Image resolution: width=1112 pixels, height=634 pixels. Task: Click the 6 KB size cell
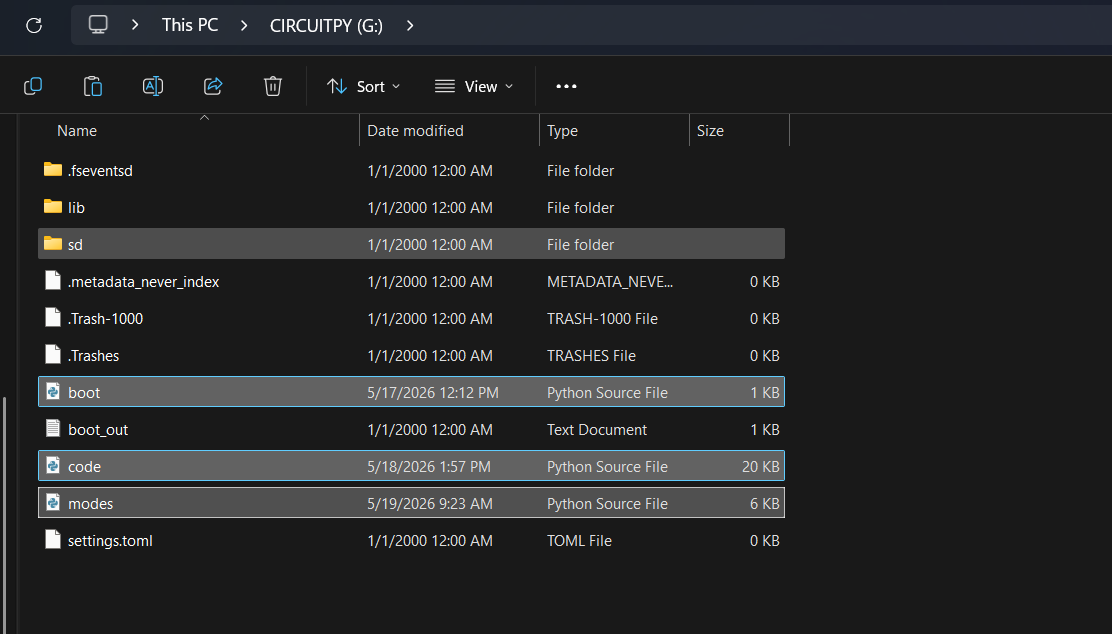click(764, 504)
